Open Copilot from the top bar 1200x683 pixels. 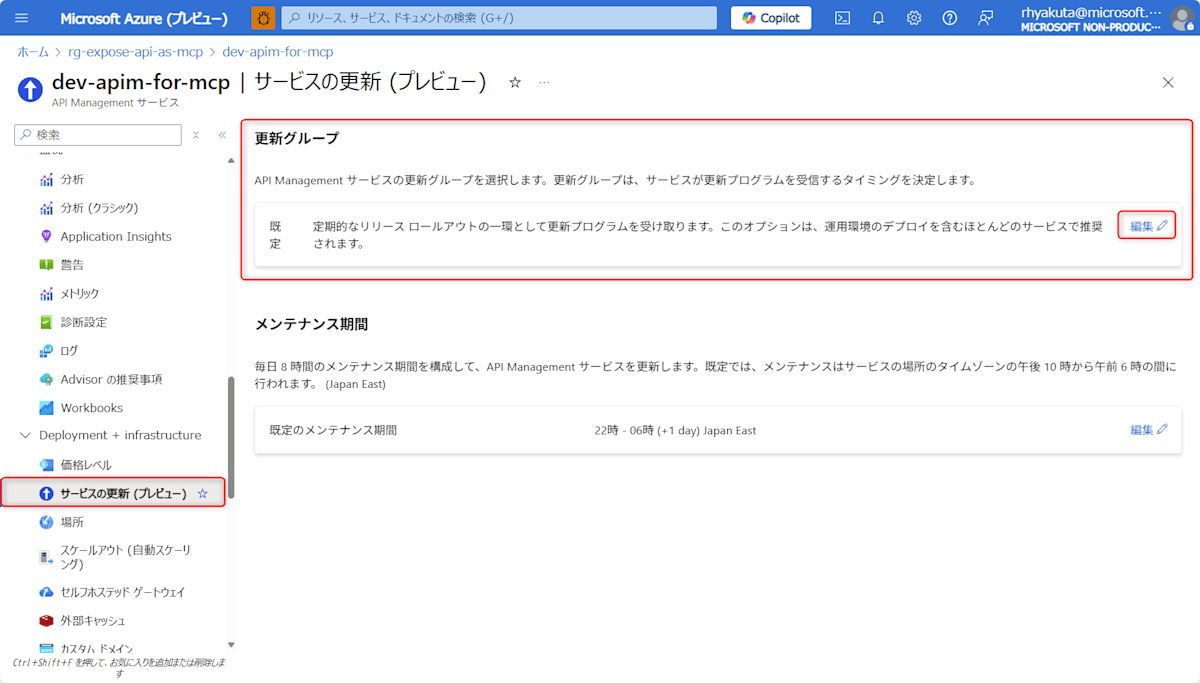coord(771,18)
